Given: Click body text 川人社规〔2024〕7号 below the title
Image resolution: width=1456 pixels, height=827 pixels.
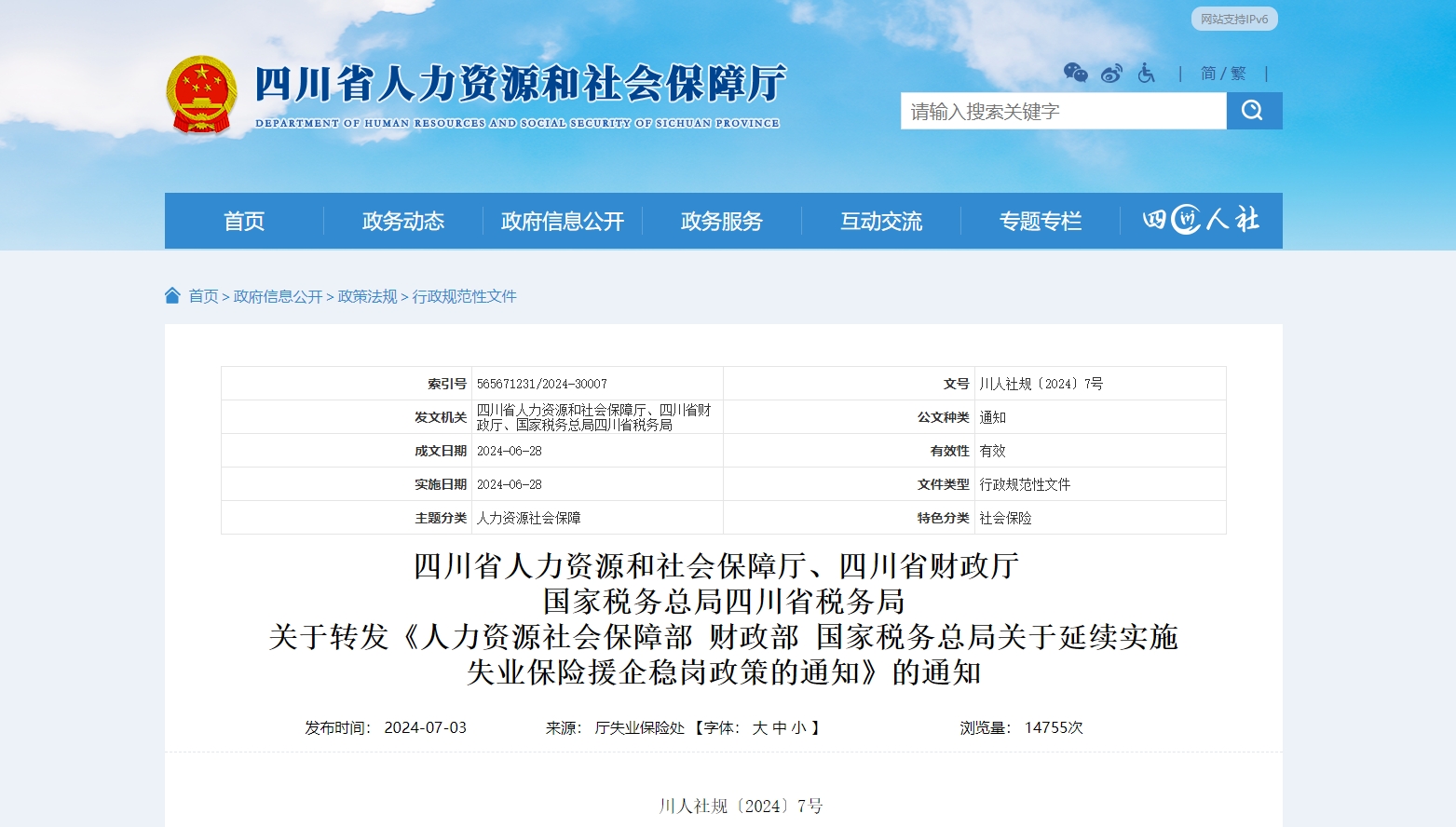Looking at the screenshot, I should [742, 806].
